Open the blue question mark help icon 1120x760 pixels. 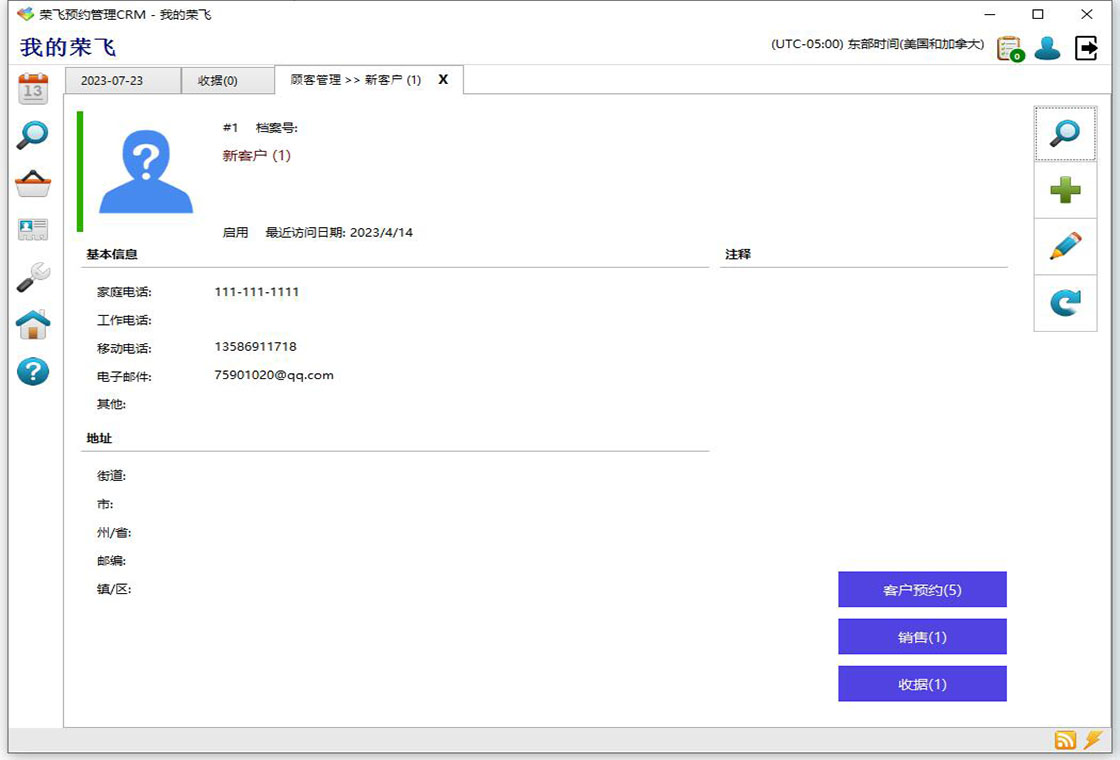click(33, 371)
